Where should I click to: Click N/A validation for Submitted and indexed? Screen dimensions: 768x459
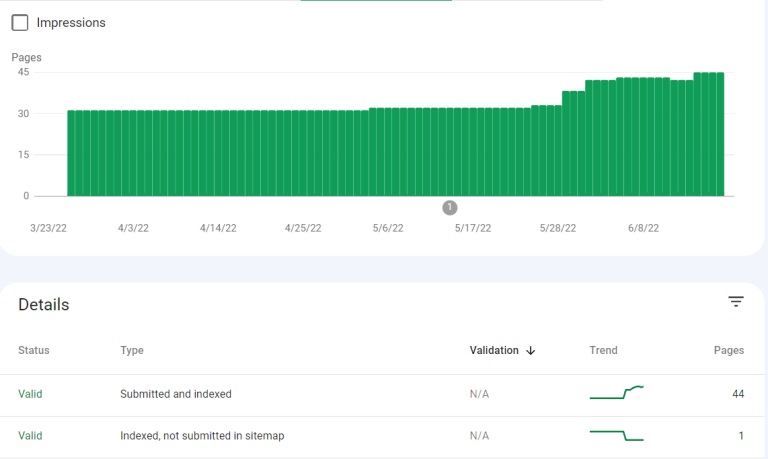pos(479,394)
